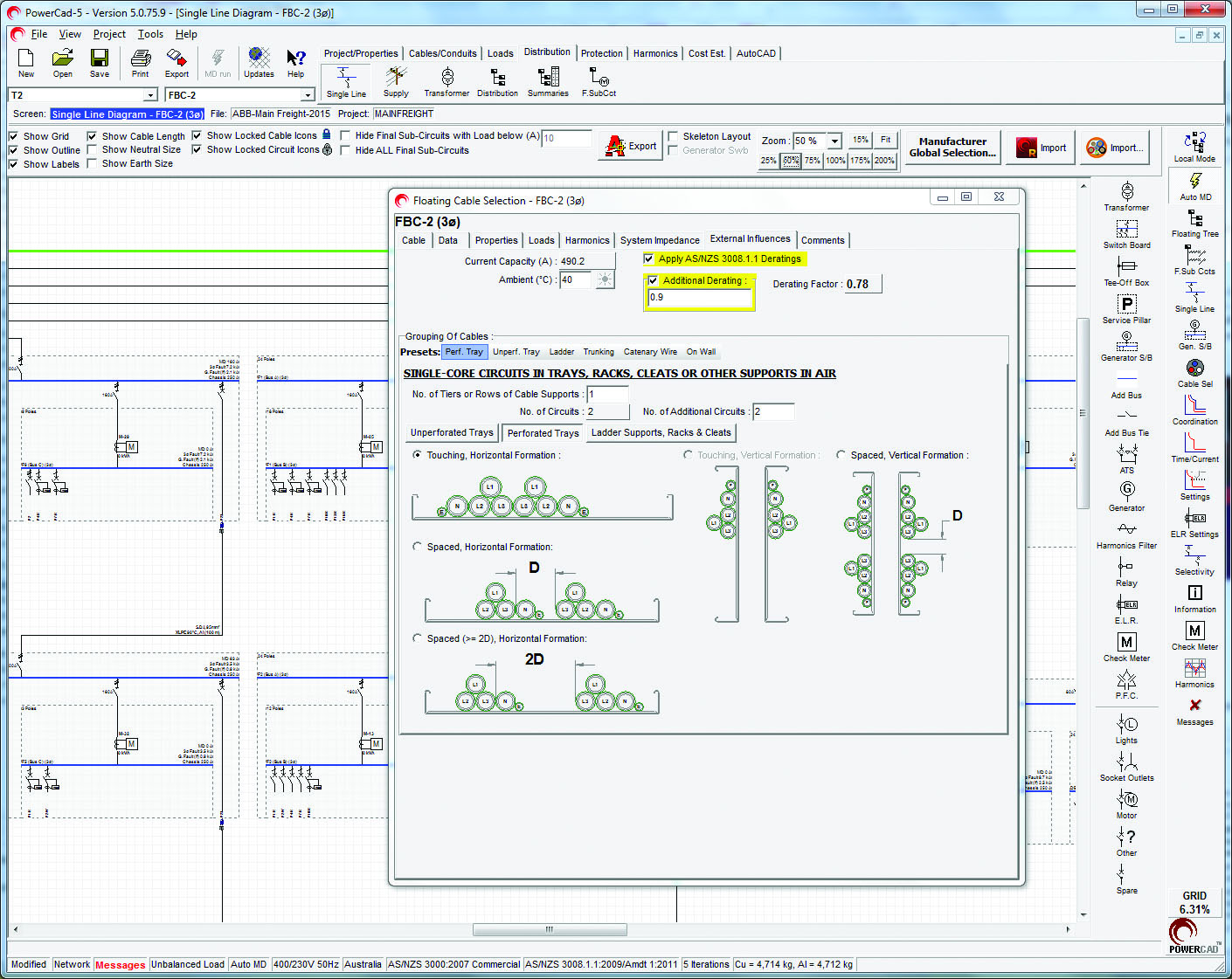
Task: Toggle Show Labels checkbox
Action: tap(14, 164)
